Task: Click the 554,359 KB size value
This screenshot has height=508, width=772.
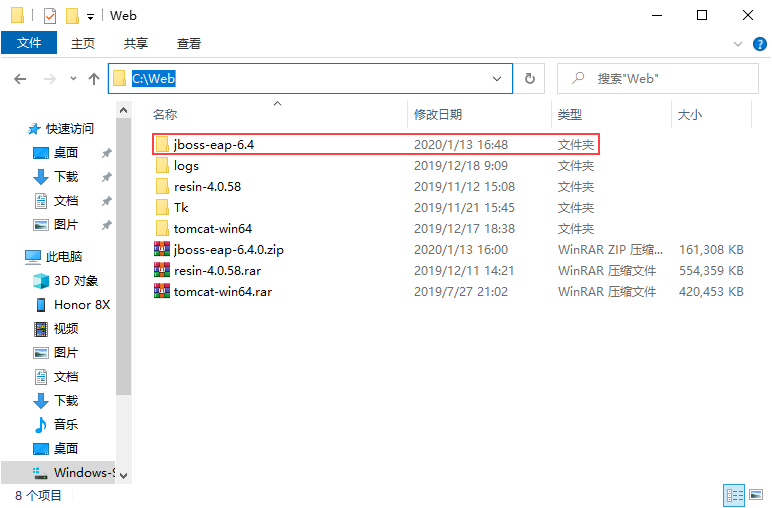Action: [x=711, y=271]
